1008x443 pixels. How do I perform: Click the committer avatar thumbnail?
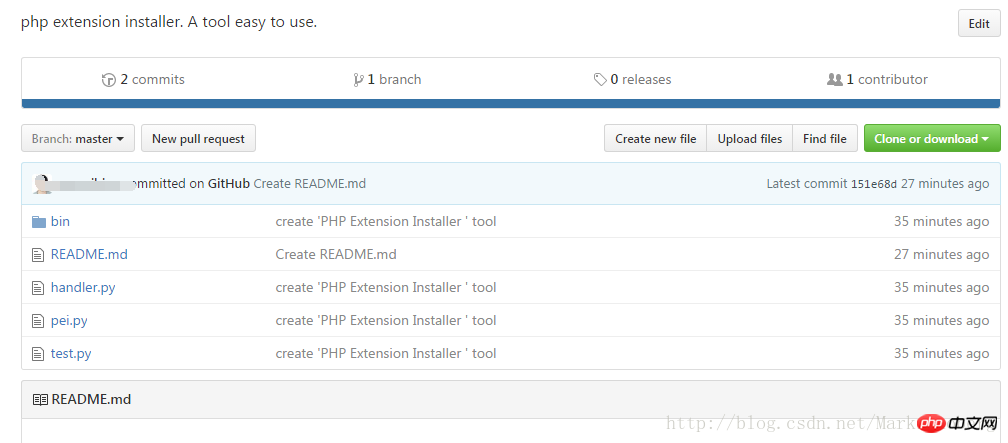[x=42, y=184]
